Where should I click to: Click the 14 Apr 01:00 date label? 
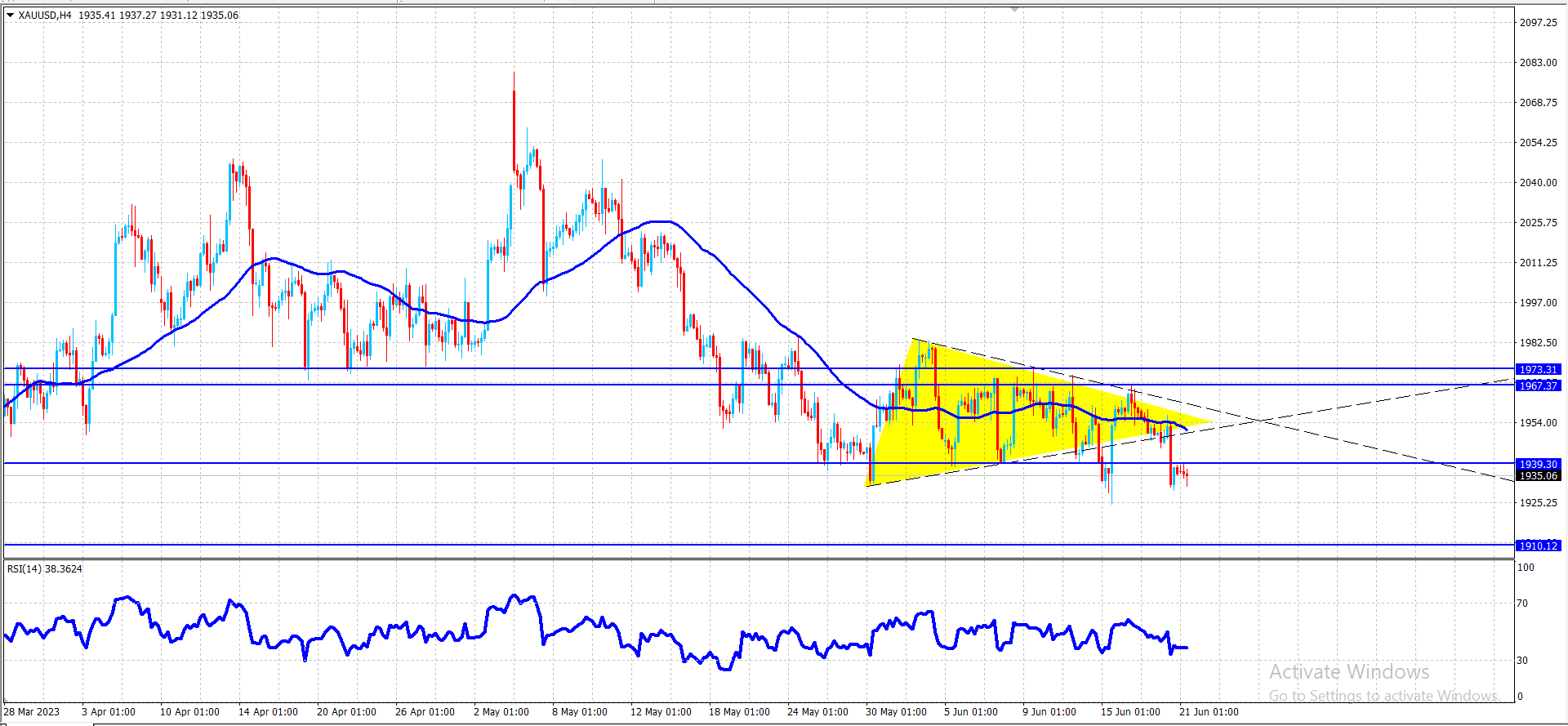268,712
